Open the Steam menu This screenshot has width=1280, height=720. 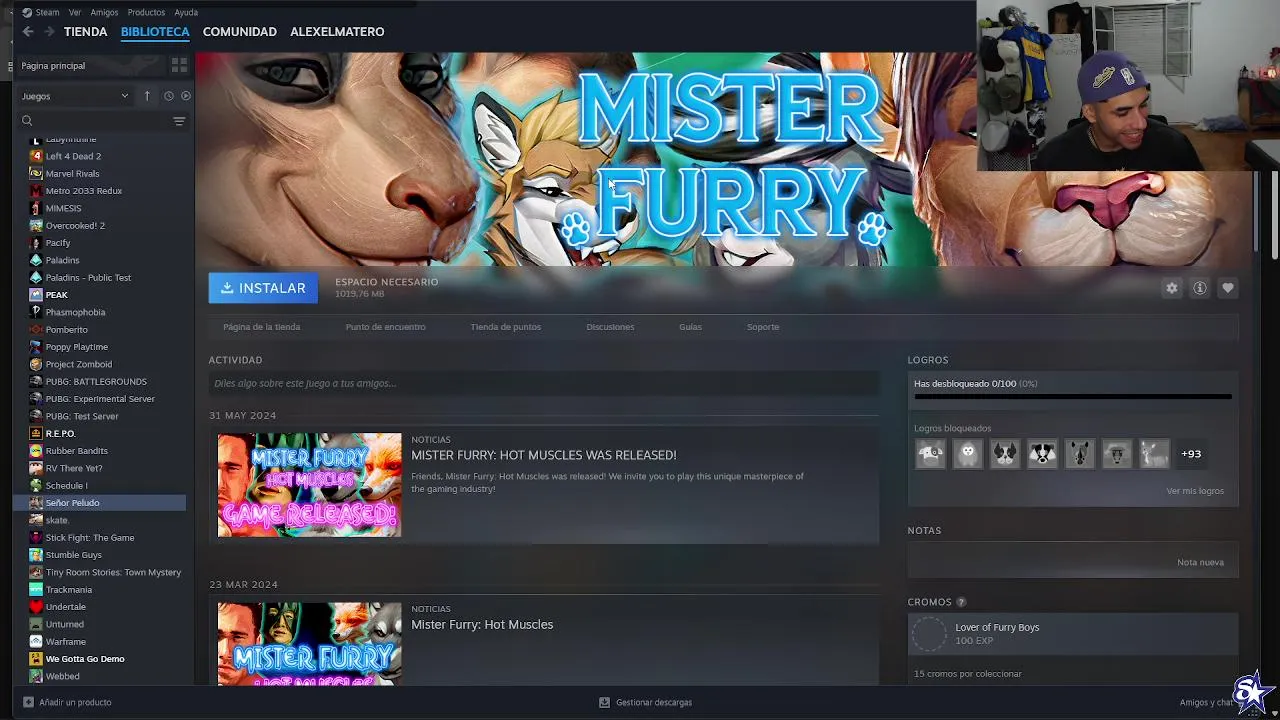tap(47, 12)
